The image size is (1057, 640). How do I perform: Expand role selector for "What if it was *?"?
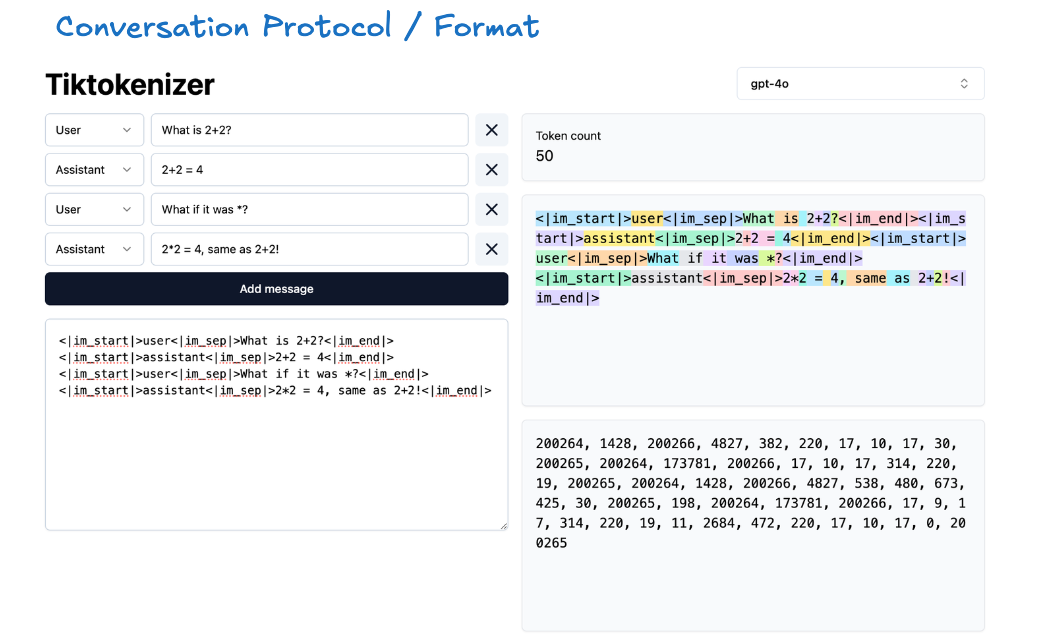point(94,210)
